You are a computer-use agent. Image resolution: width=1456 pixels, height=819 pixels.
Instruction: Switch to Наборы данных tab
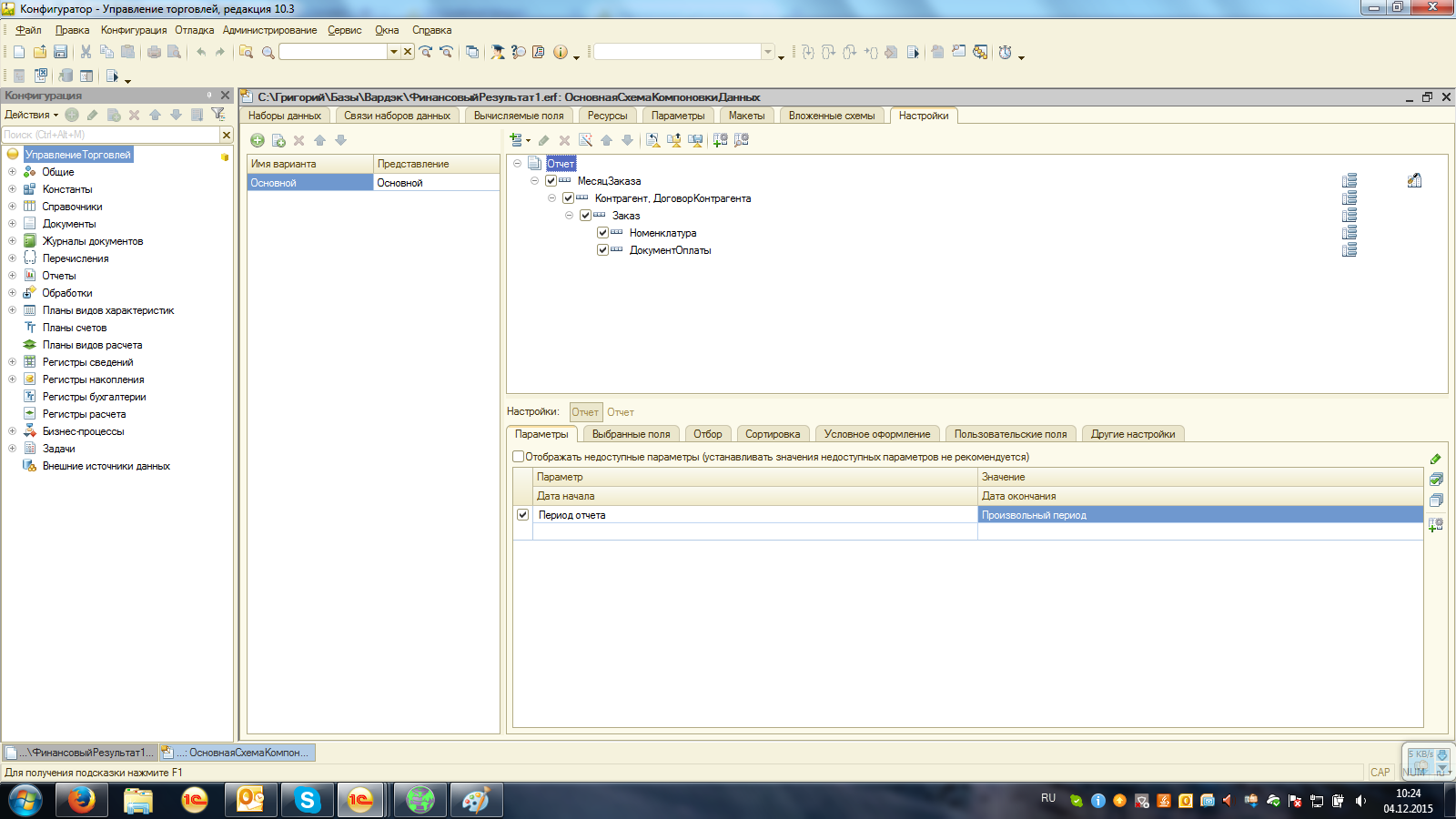click(285, 116)
